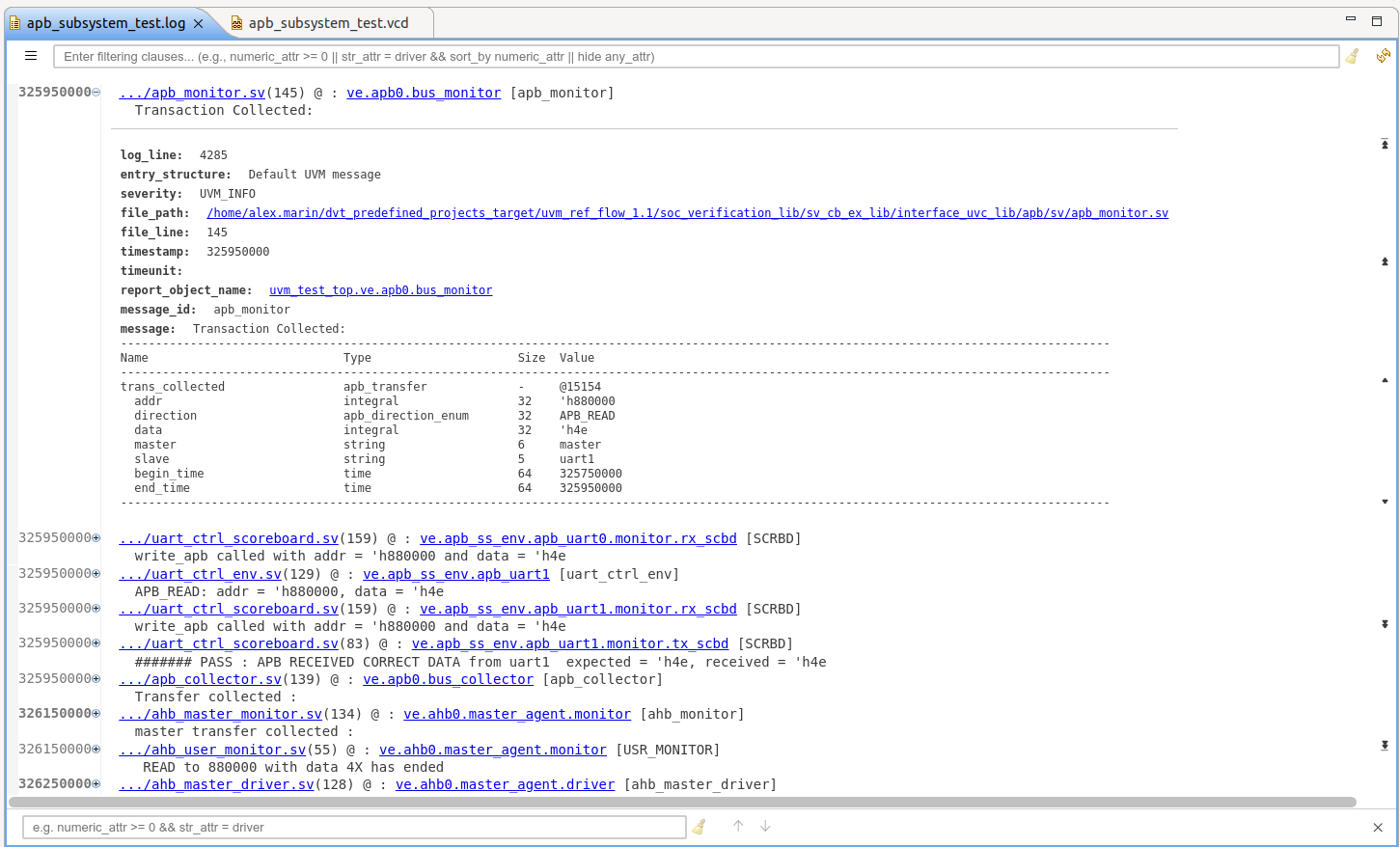Expand the uart_ctrl_scoreboard.sv entry with PASS message

[95, 642]
